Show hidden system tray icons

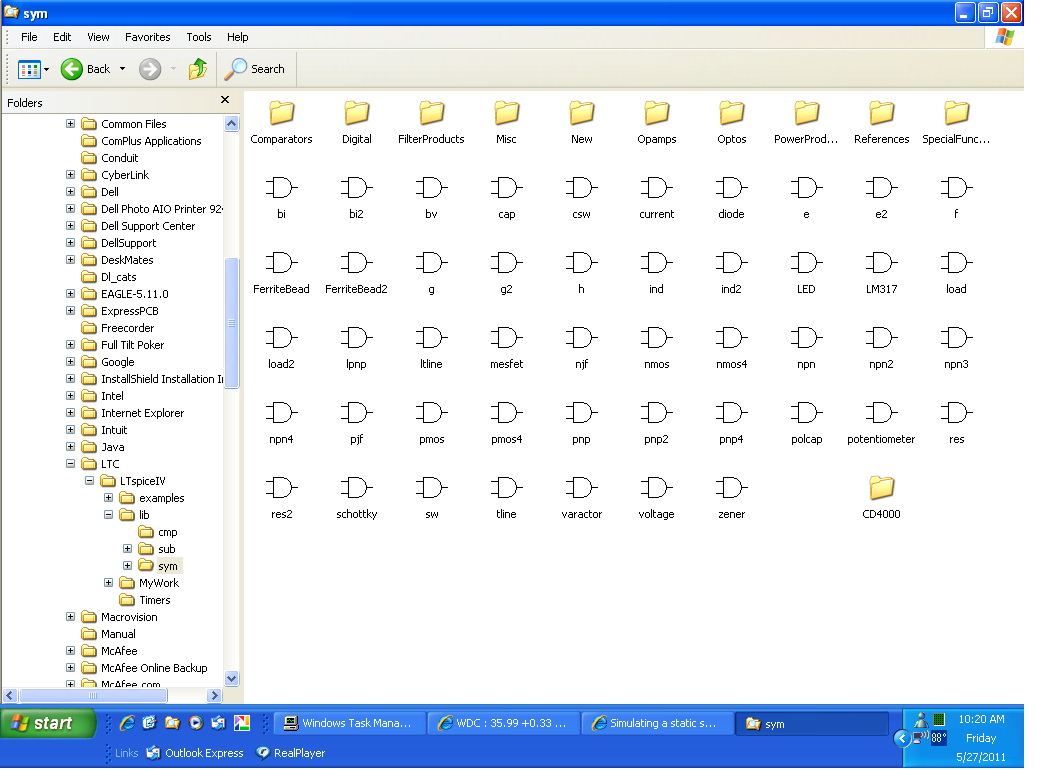coord(902,738)
